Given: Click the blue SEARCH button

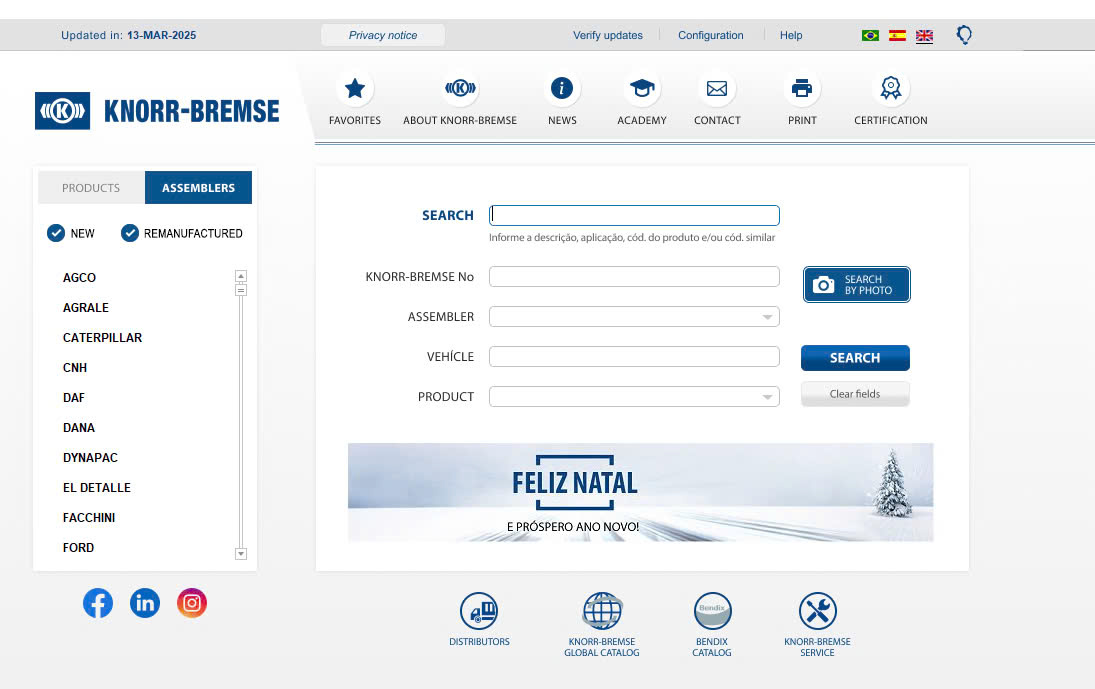Looking at the screenshot, I should click(855, 358).
